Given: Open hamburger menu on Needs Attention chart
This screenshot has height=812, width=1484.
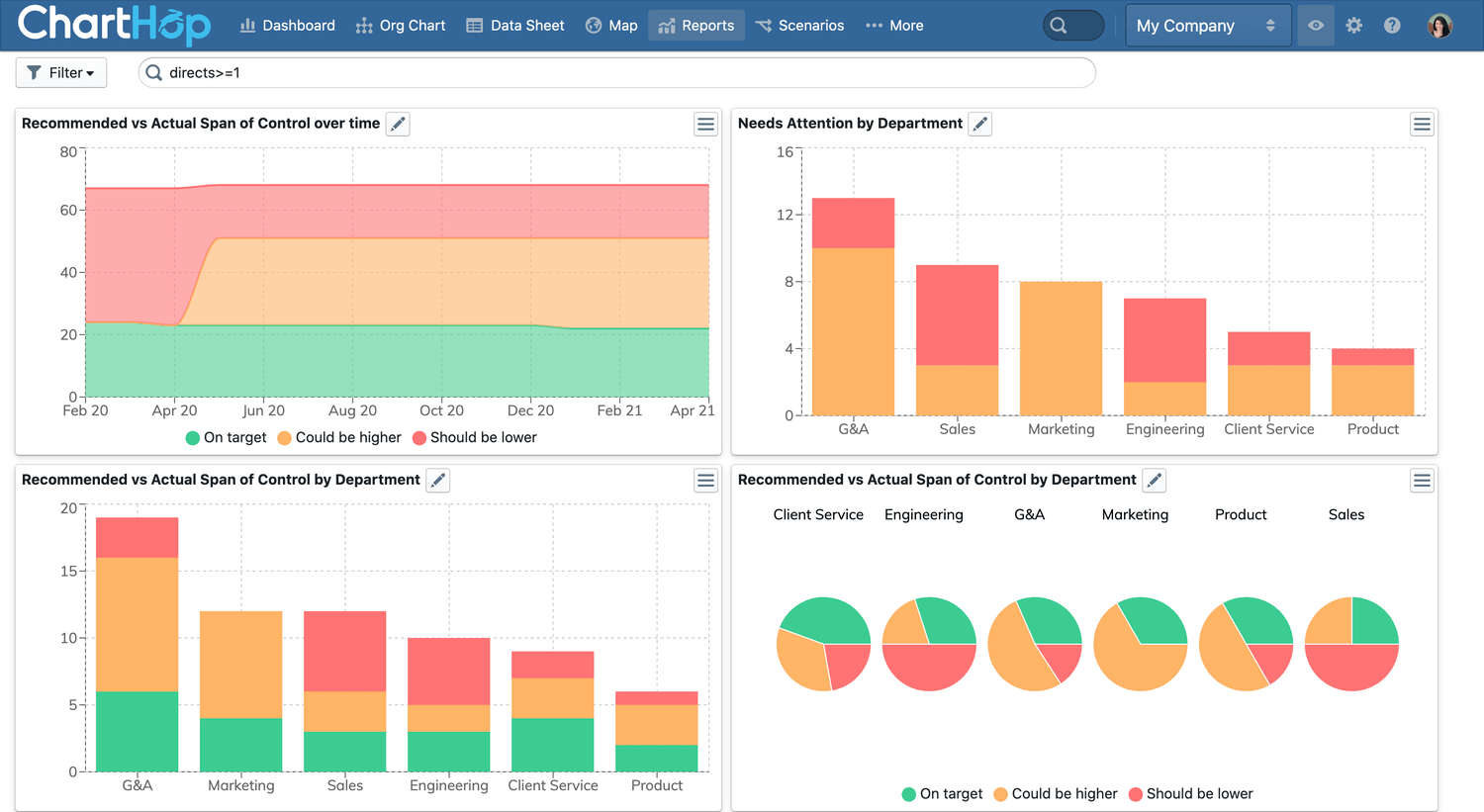Looking at the screenshot, I should [1422, 124].
